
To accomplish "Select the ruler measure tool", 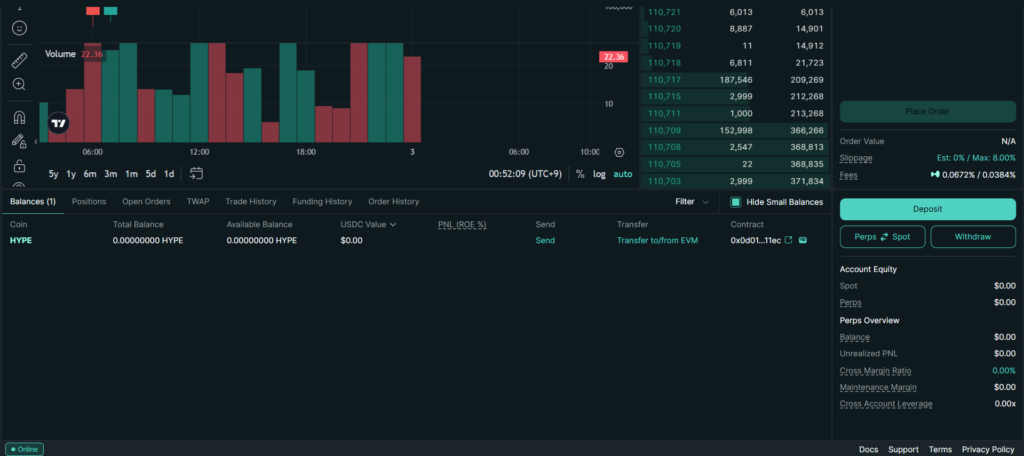I will pos(19,60).
